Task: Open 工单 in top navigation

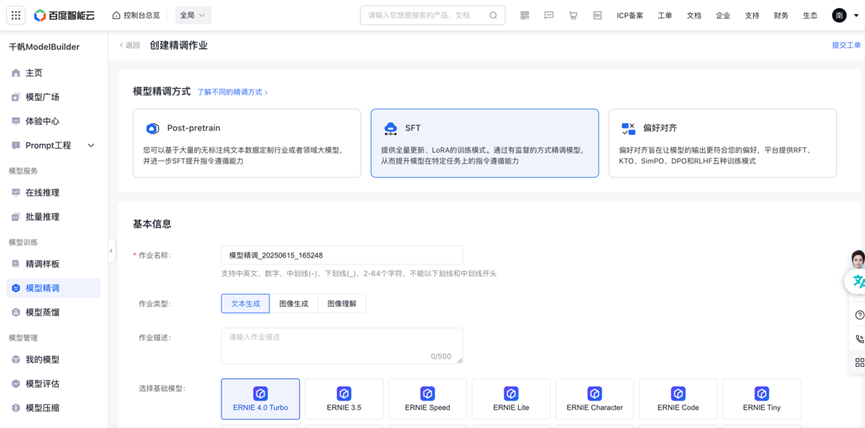Action: coord(665,15)
